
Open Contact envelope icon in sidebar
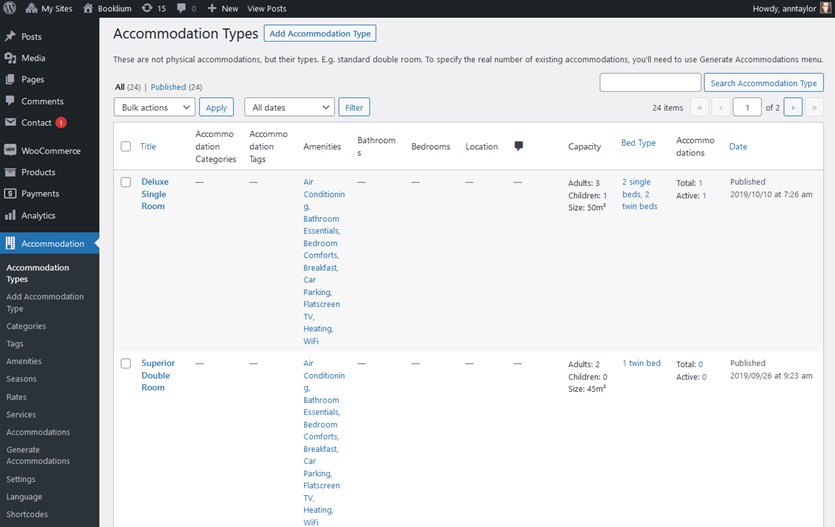click(10, 122)
